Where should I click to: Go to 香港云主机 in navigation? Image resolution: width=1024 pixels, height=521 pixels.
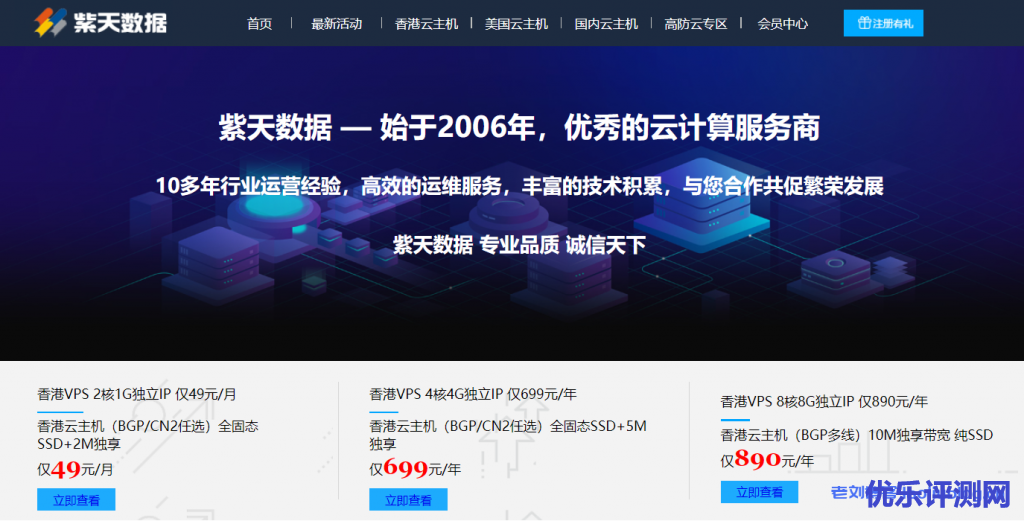click(x=426, y=24)
